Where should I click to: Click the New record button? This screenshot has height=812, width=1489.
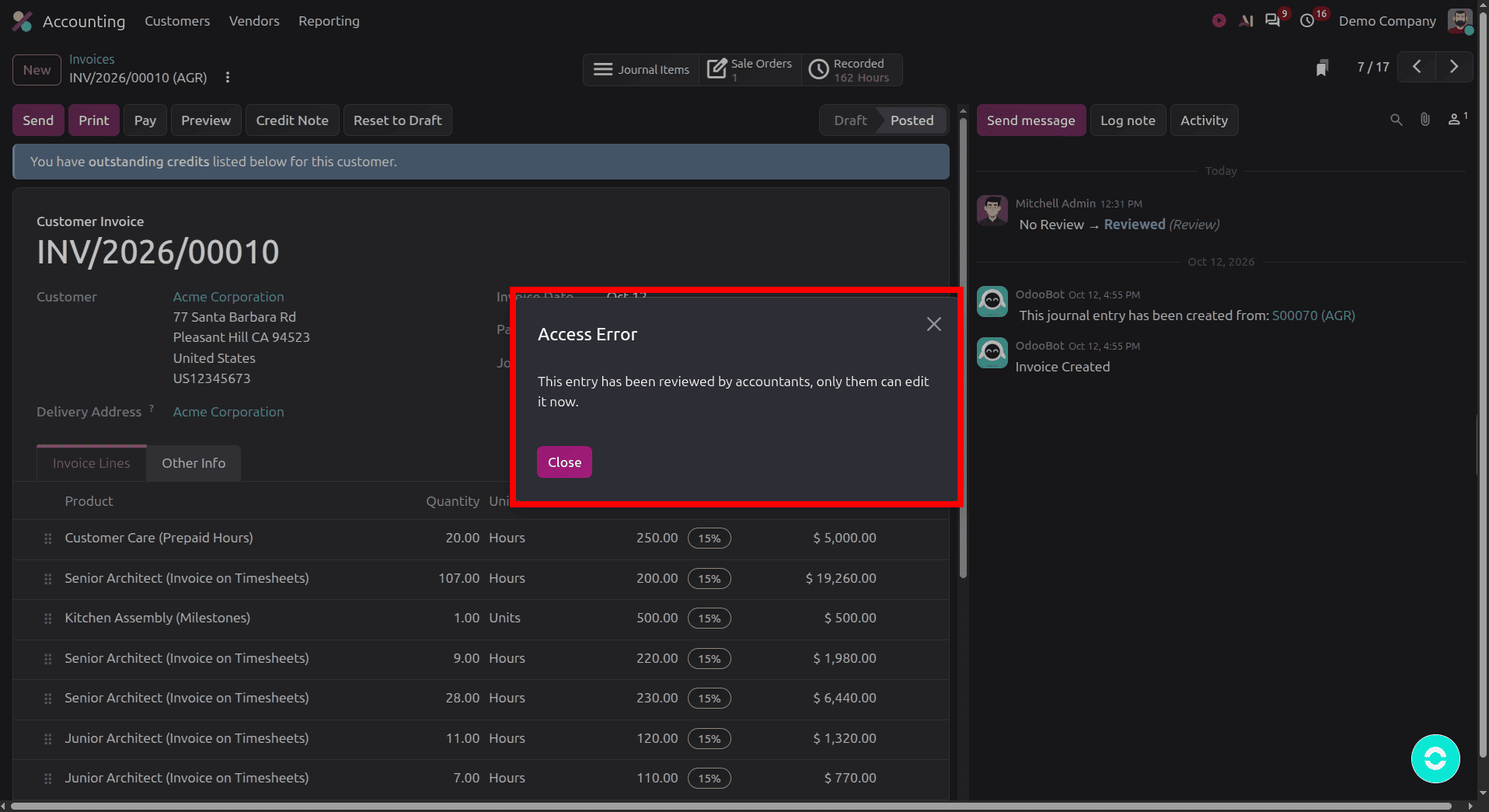pyautogui.click(x=37, y=70)
